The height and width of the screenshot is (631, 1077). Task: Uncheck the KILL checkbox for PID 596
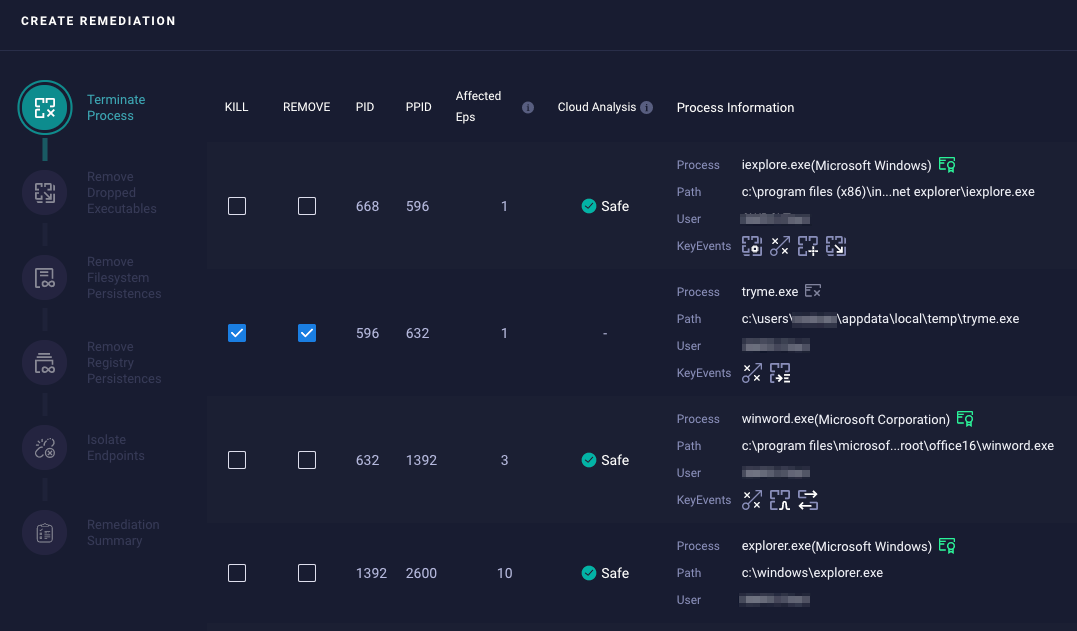[x=237, y=333]
